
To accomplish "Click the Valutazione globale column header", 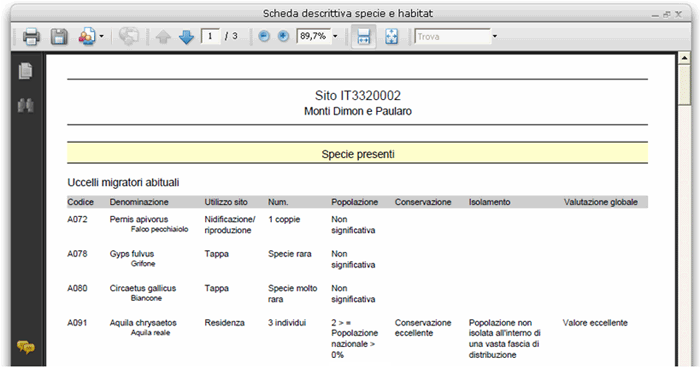I will coord(600,202).
